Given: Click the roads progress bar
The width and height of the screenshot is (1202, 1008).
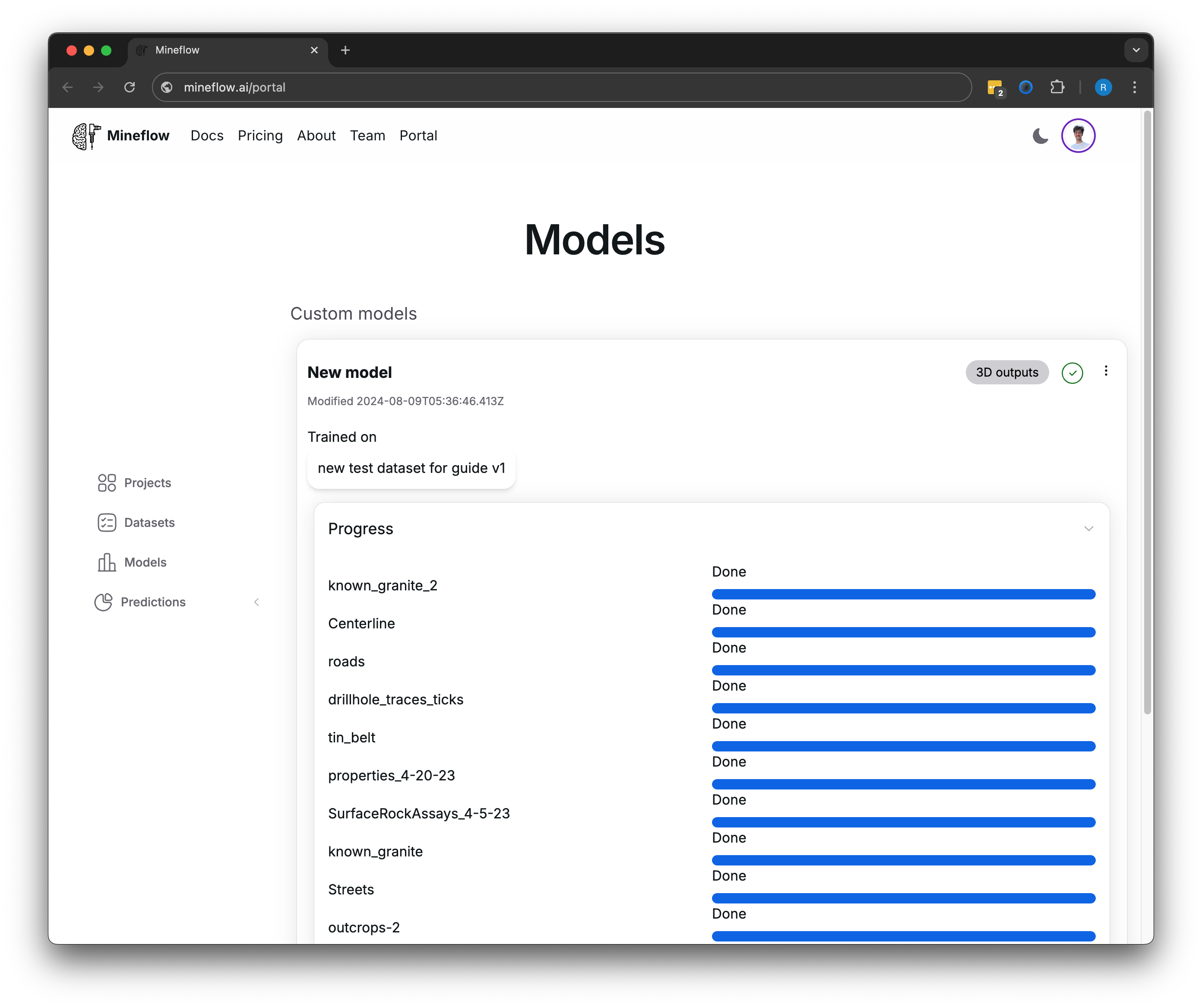Looking at the screenshot, I should 903,670.
